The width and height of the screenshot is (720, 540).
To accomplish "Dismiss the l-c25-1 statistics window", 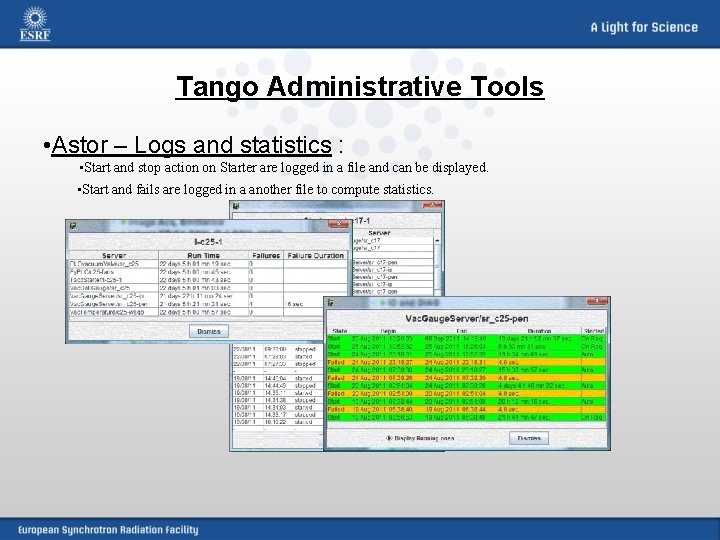I will (x=209, y=331).
